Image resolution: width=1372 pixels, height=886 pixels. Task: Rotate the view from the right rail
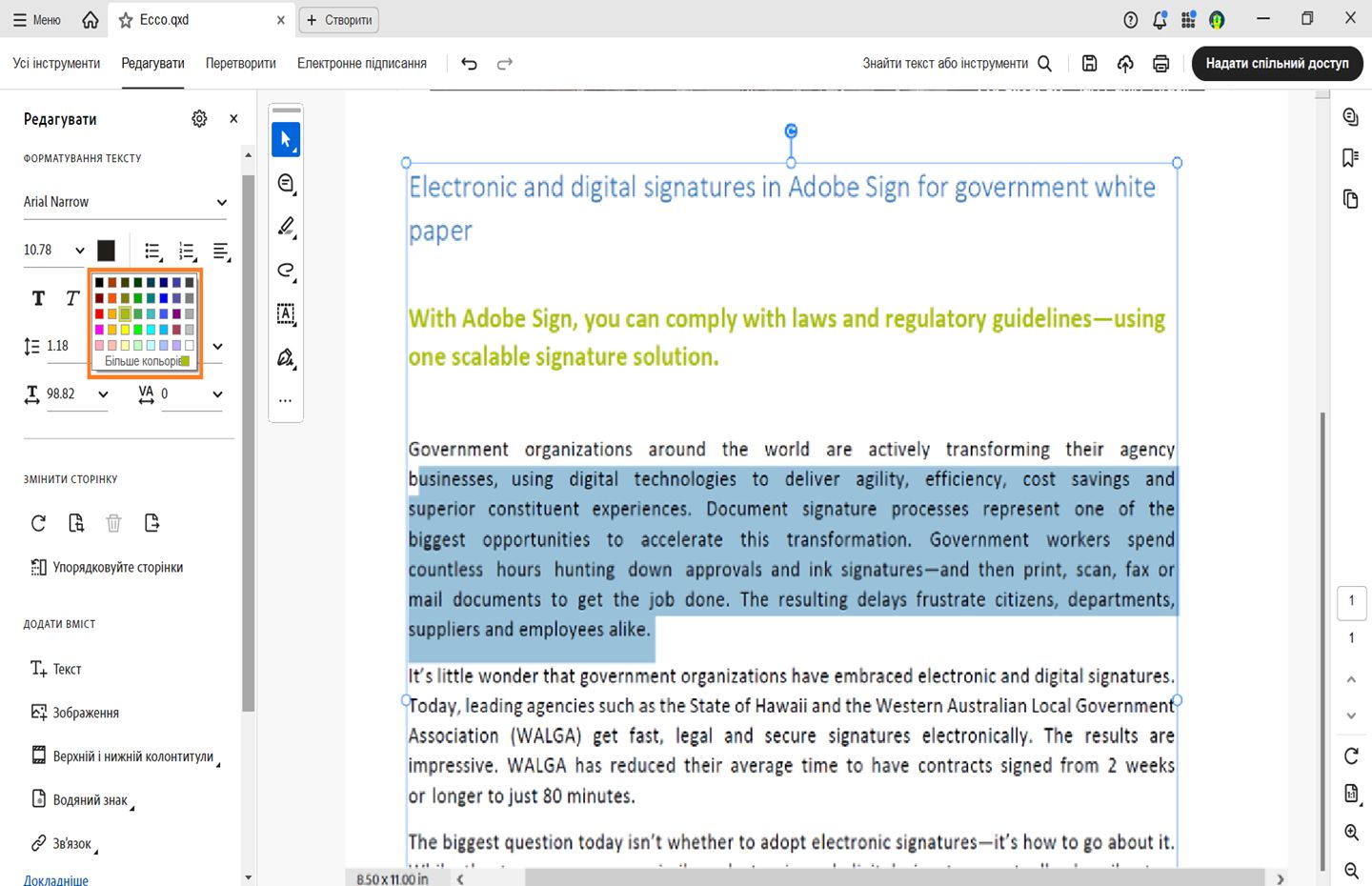[x=1351, y=756]
